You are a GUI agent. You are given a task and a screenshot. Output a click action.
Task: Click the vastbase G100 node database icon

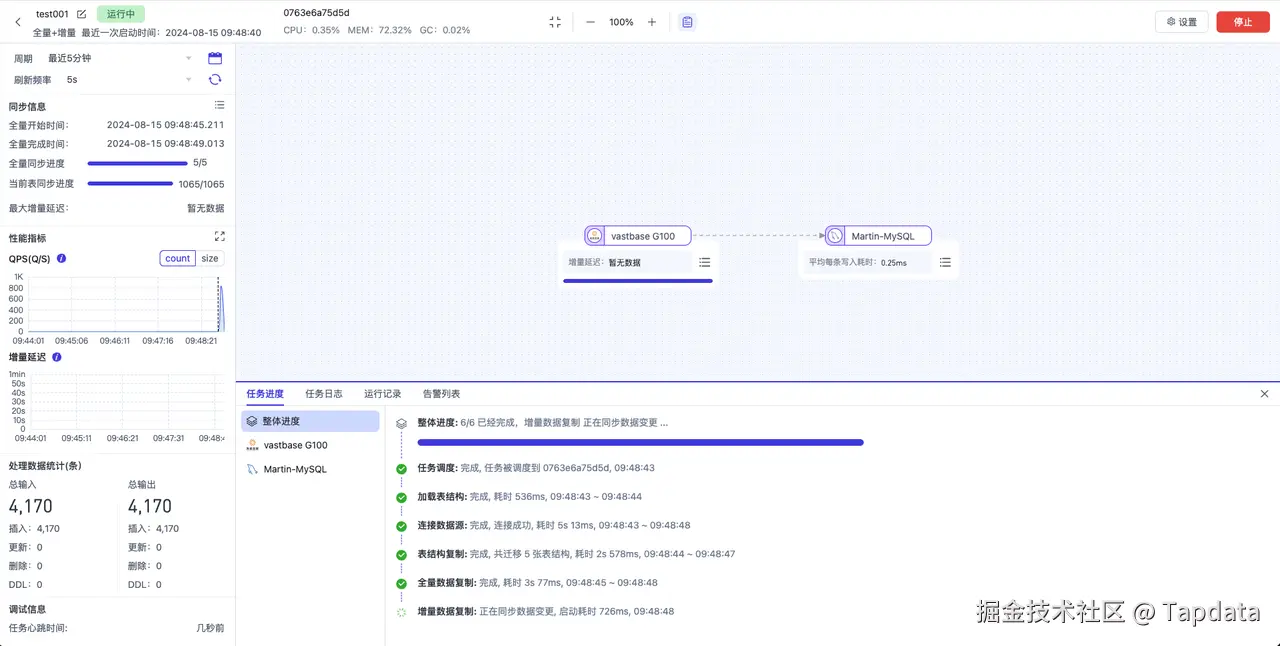click(595, 236)
